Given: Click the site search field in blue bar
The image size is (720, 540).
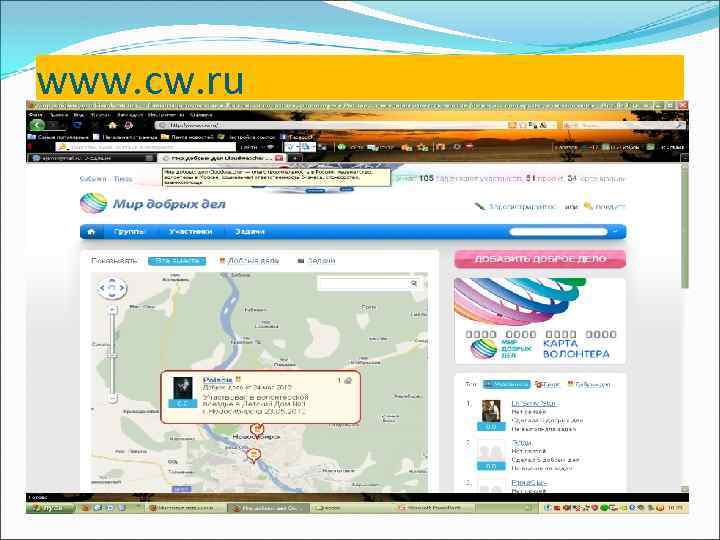Looking at the screenshot, I should (x=558, y=232).
